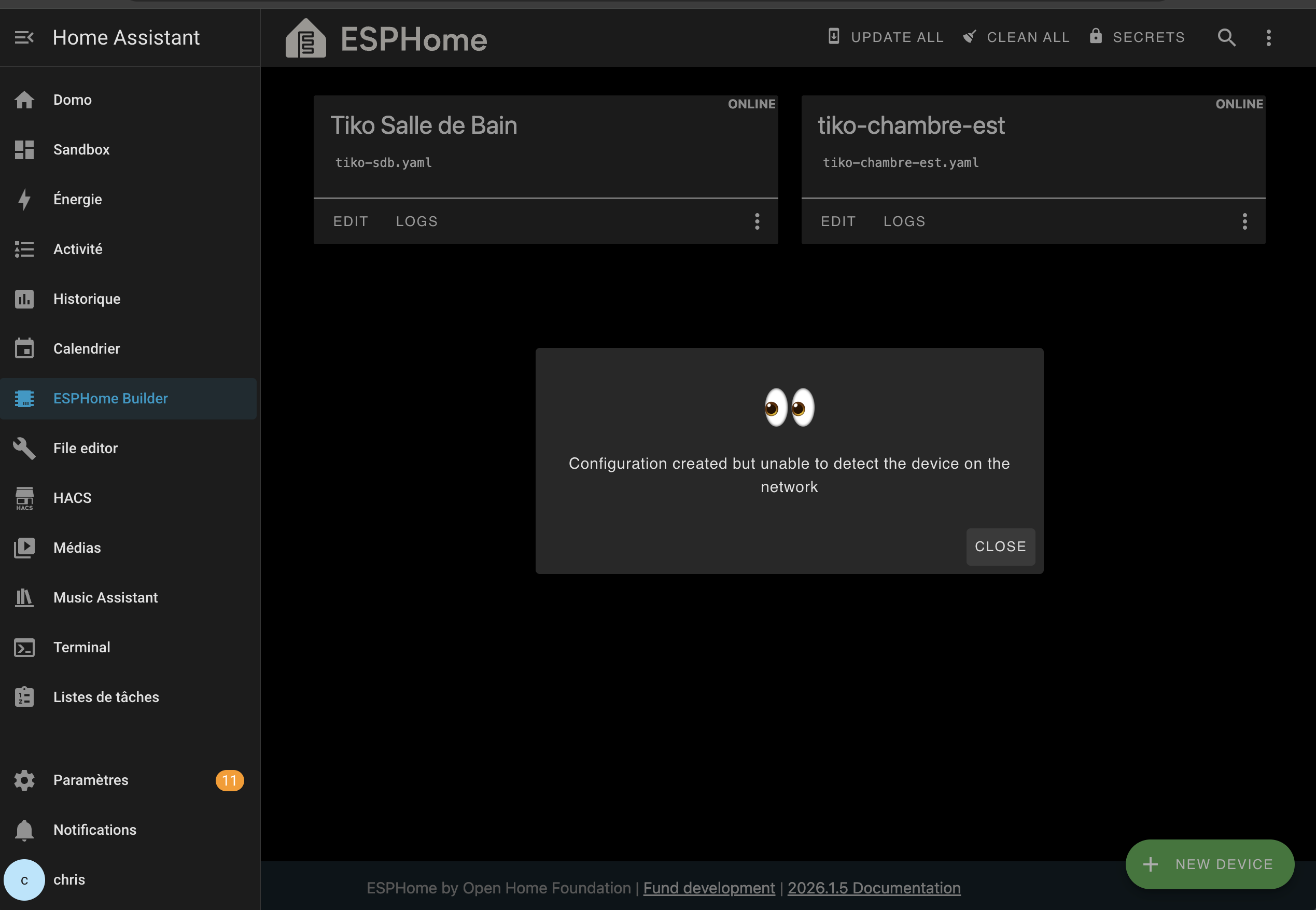The height and width of the screenshot is (910, 1316).
Task: Add a New Device
Action: tap(1209, 864)
